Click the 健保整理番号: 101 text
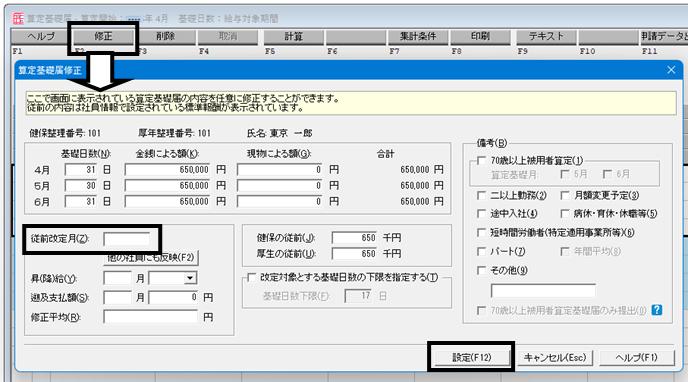688x382 pixels. point(65,133)
